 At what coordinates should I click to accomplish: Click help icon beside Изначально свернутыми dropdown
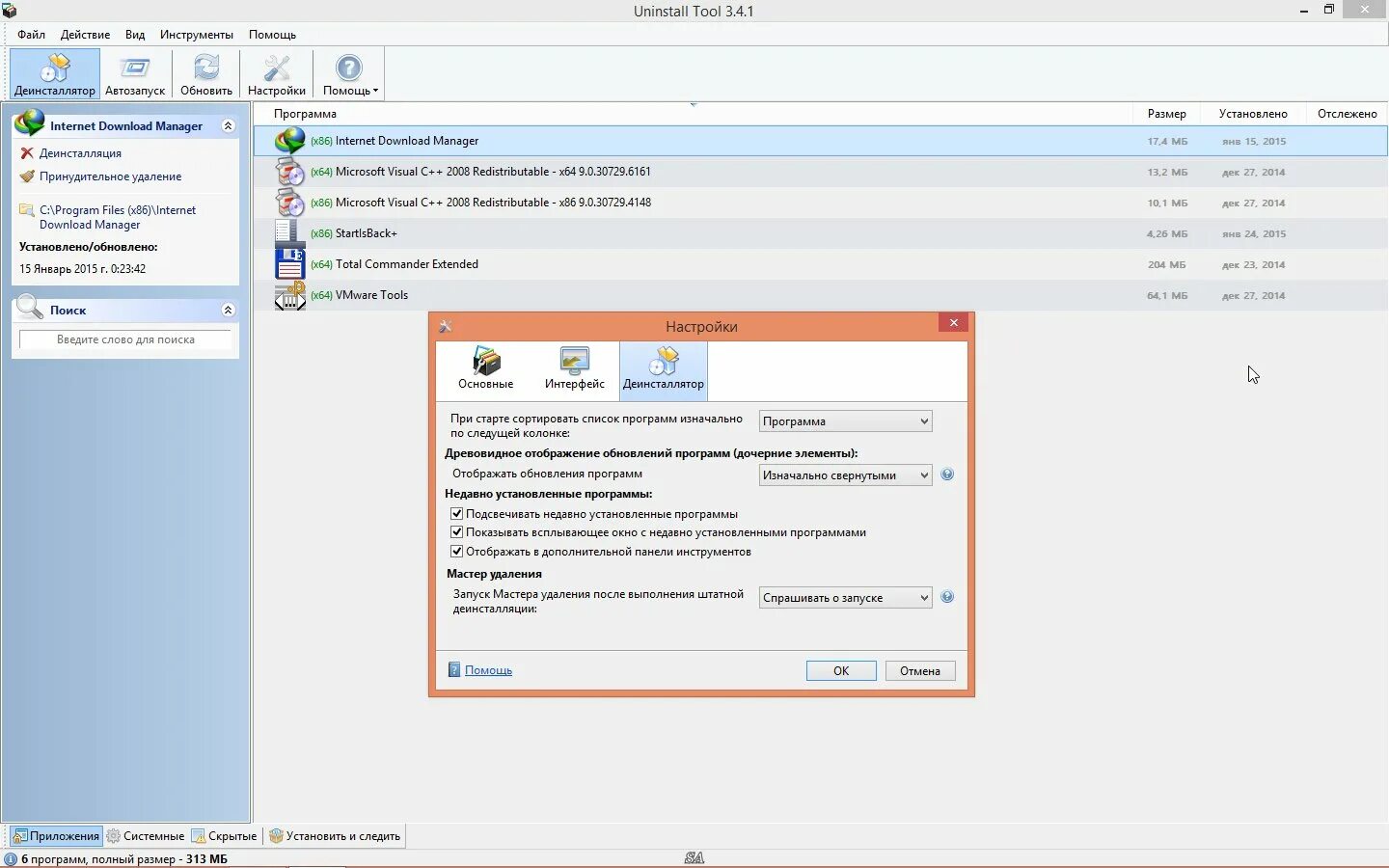(947, 475)
